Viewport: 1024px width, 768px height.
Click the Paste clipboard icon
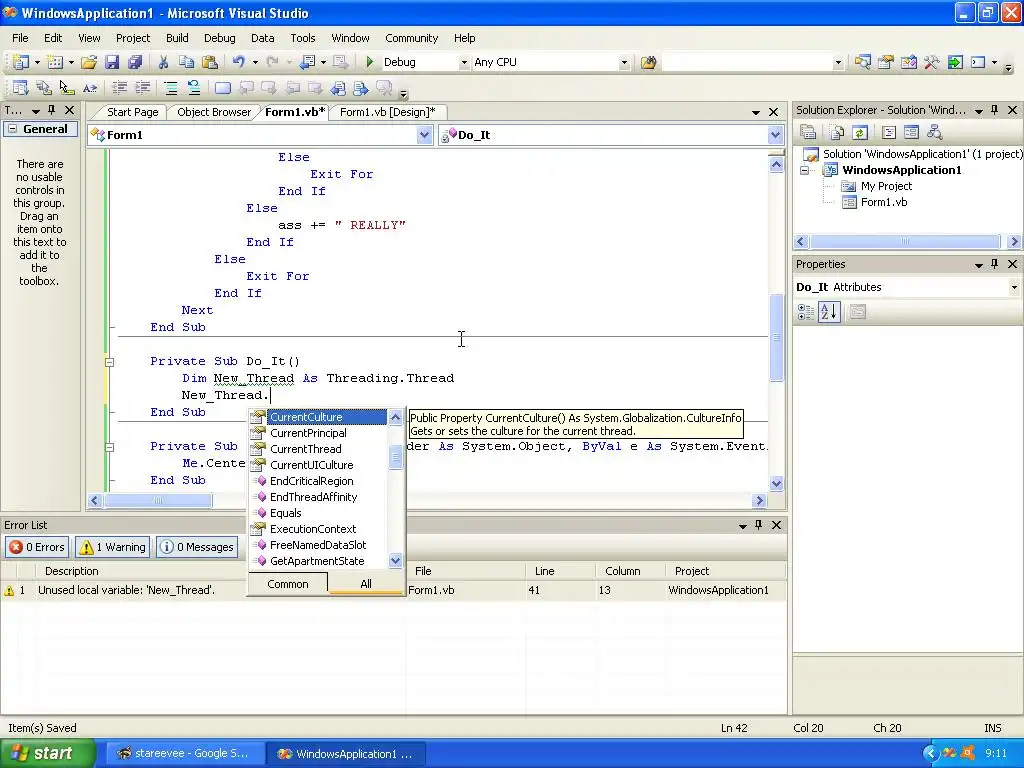point(210,62)
